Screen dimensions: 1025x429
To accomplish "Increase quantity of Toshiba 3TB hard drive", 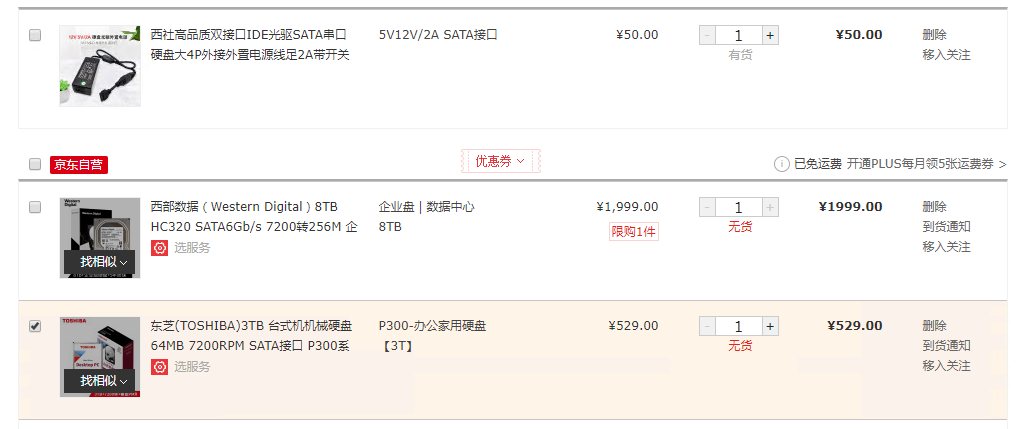I will coord(770,326).
